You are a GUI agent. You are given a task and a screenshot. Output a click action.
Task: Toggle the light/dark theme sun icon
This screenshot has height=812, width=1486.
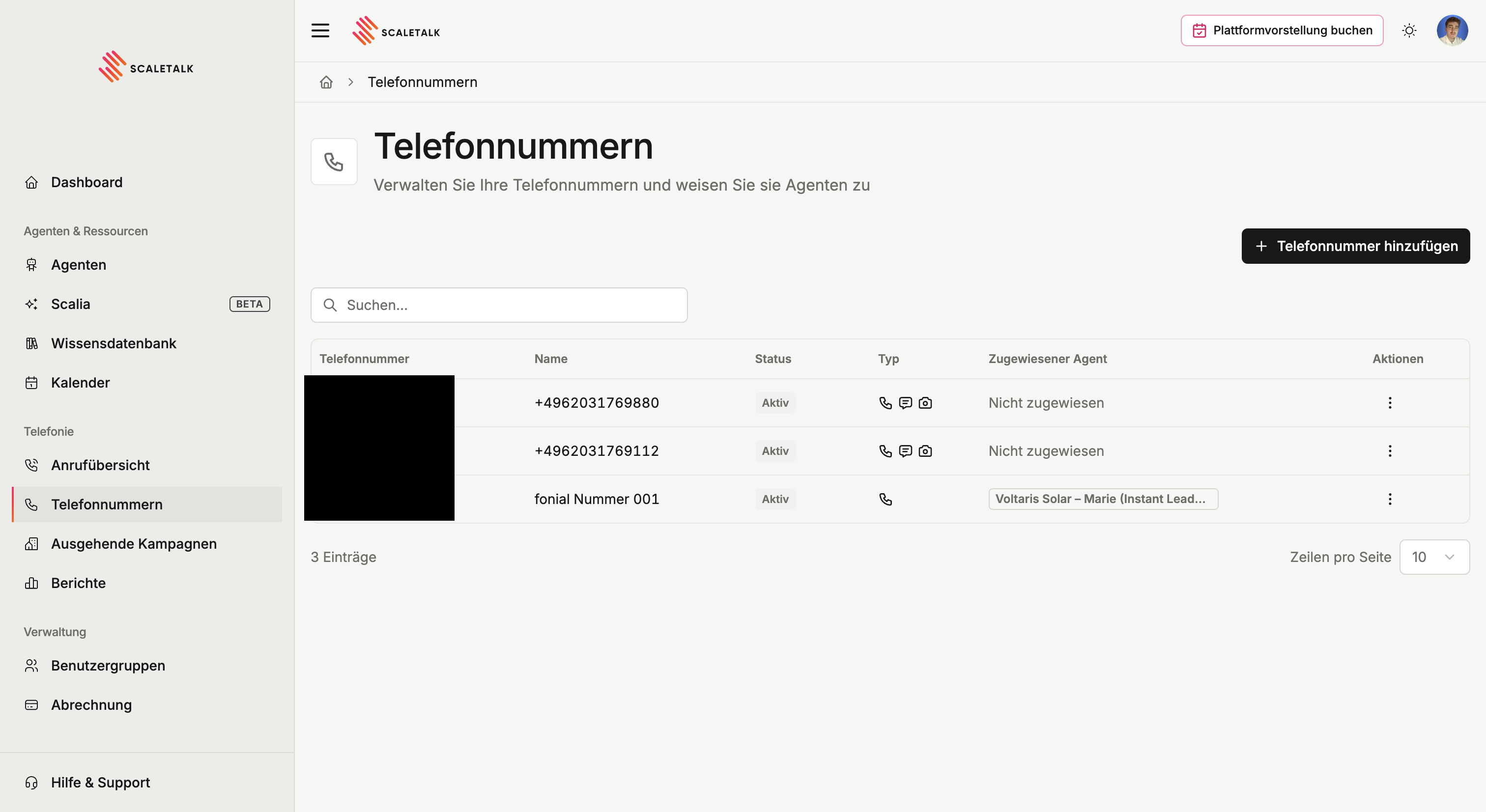(x=1409, y=30)
